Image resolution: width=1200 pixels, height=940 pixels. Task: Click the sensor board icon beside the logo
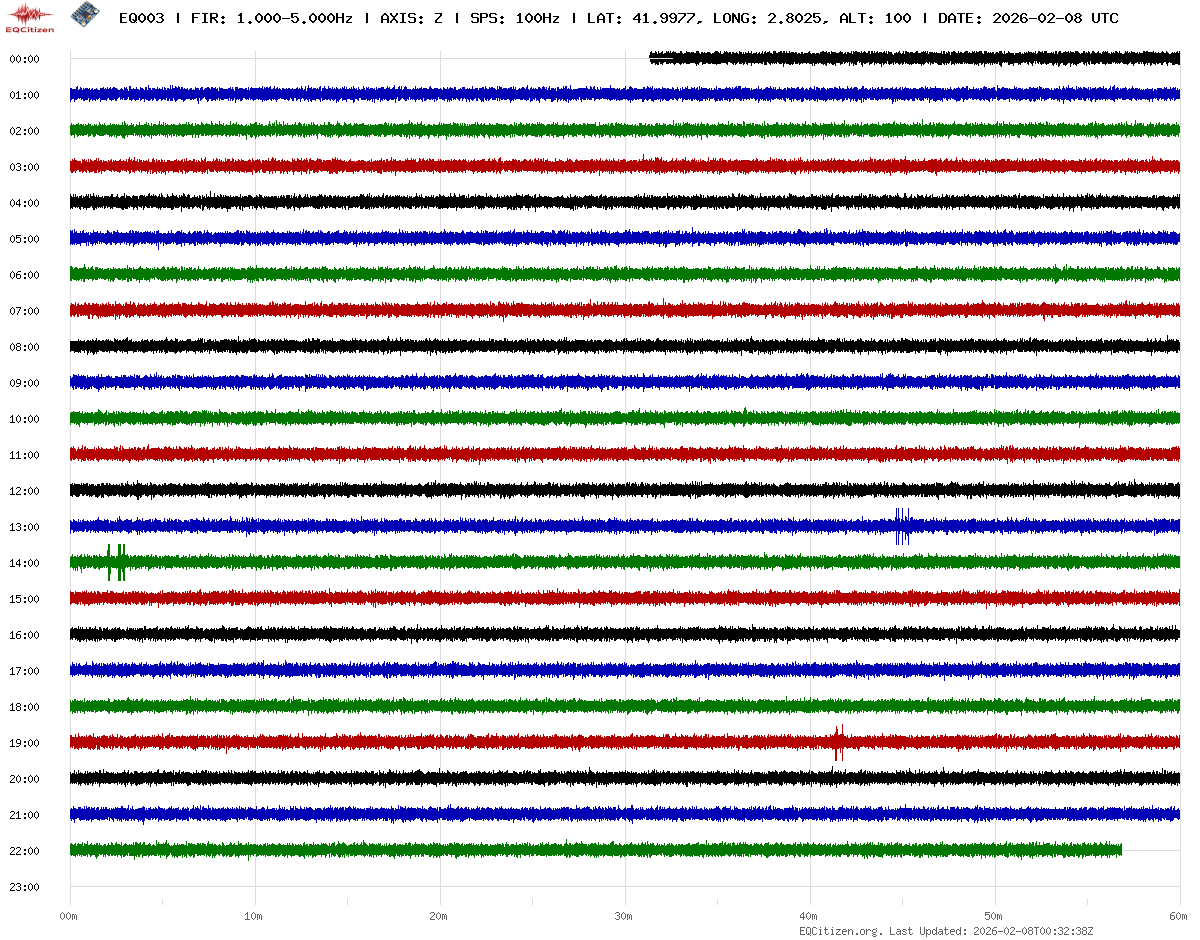coord(84,16)
